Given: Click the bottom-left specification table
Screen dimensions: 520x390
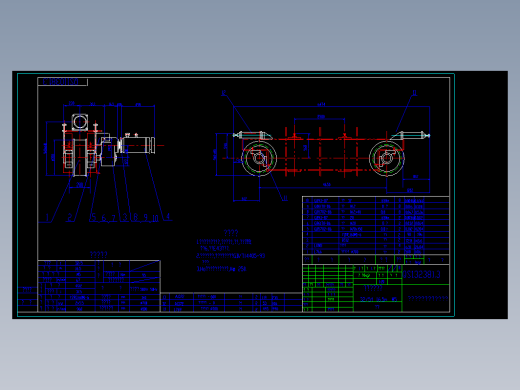Looking at the screenshot, I should click(99, 286).
